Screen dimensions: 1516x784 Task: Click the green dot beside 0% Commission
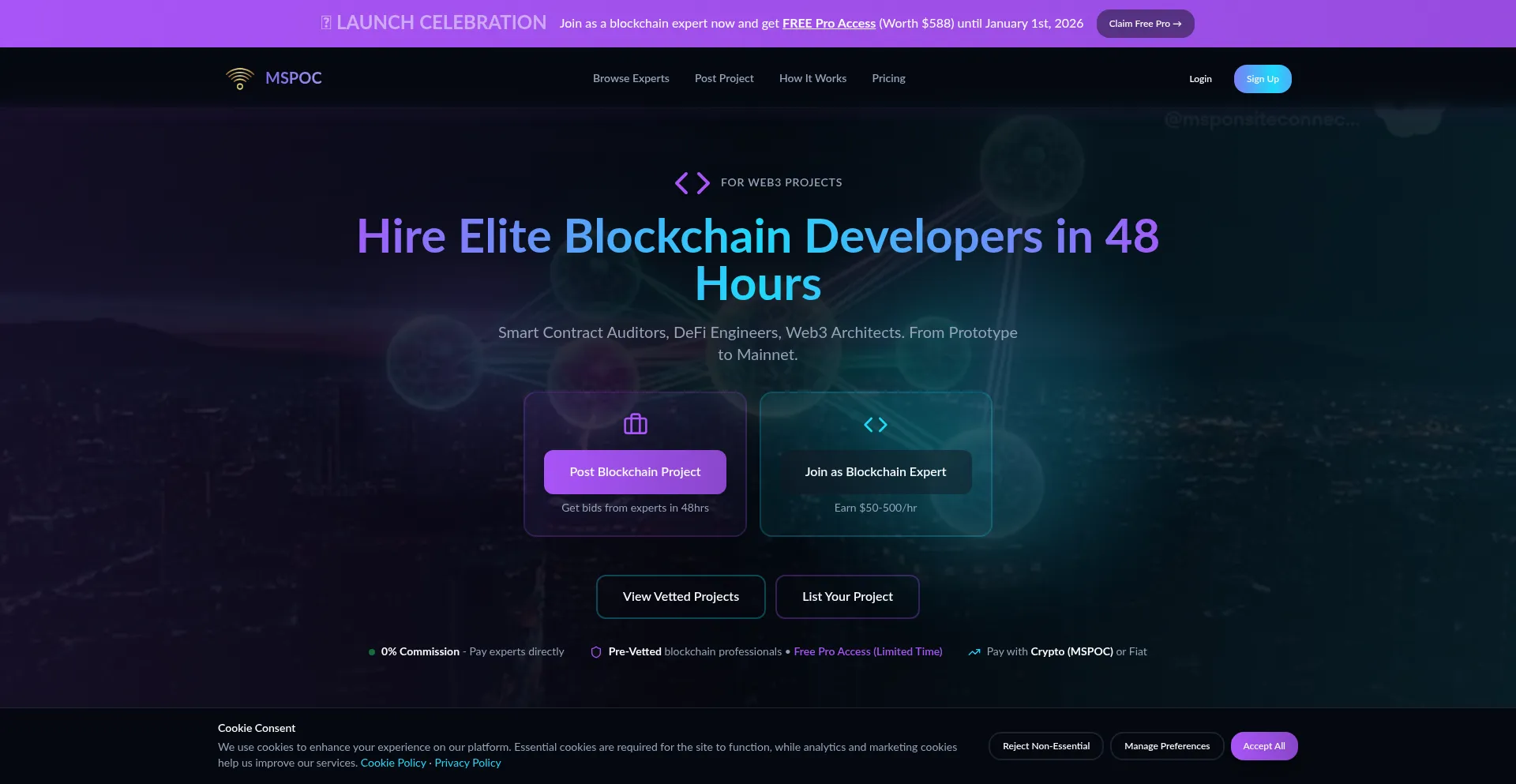[372, 652]
